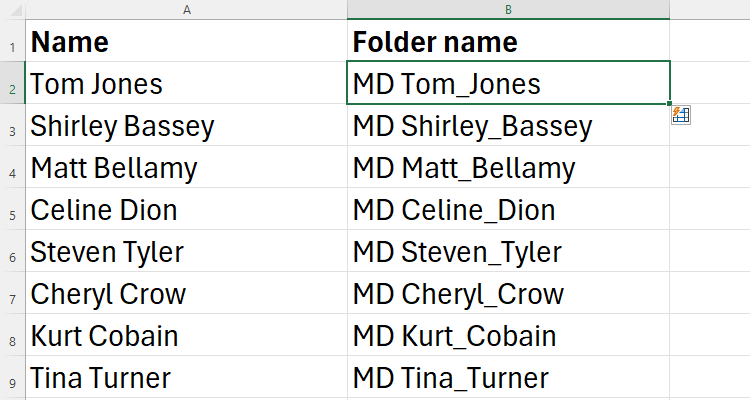Select column B header
Screen dimensions: 750x400
tap(508, 9)
